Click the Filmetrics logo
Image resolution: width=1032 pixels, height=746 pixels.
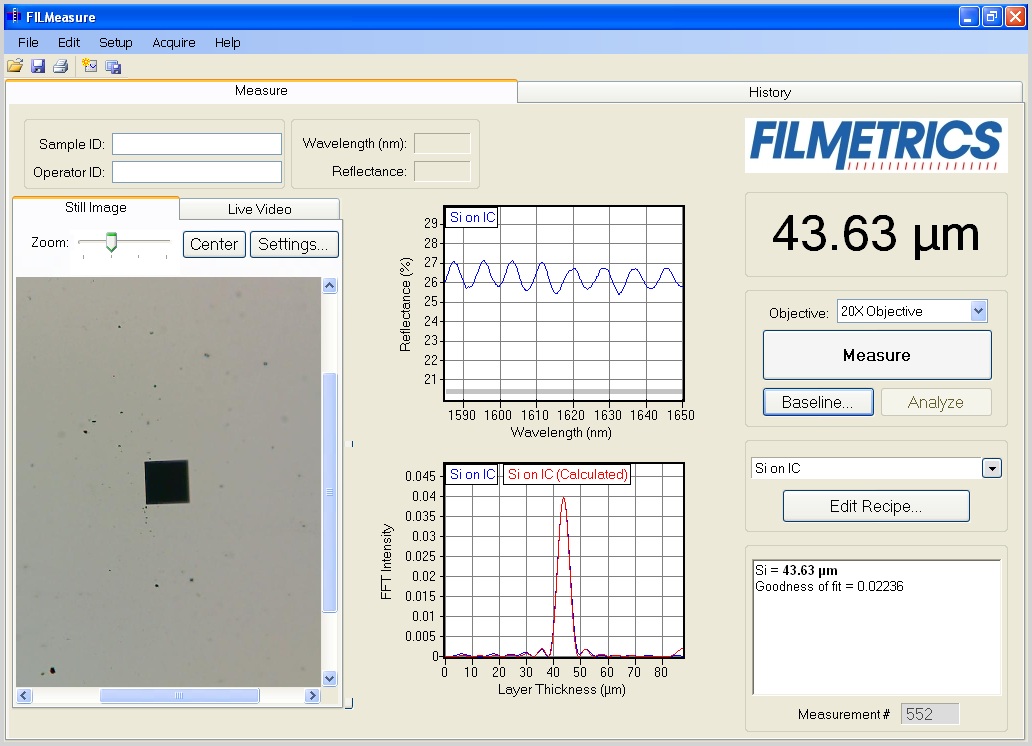pos(876,146)
